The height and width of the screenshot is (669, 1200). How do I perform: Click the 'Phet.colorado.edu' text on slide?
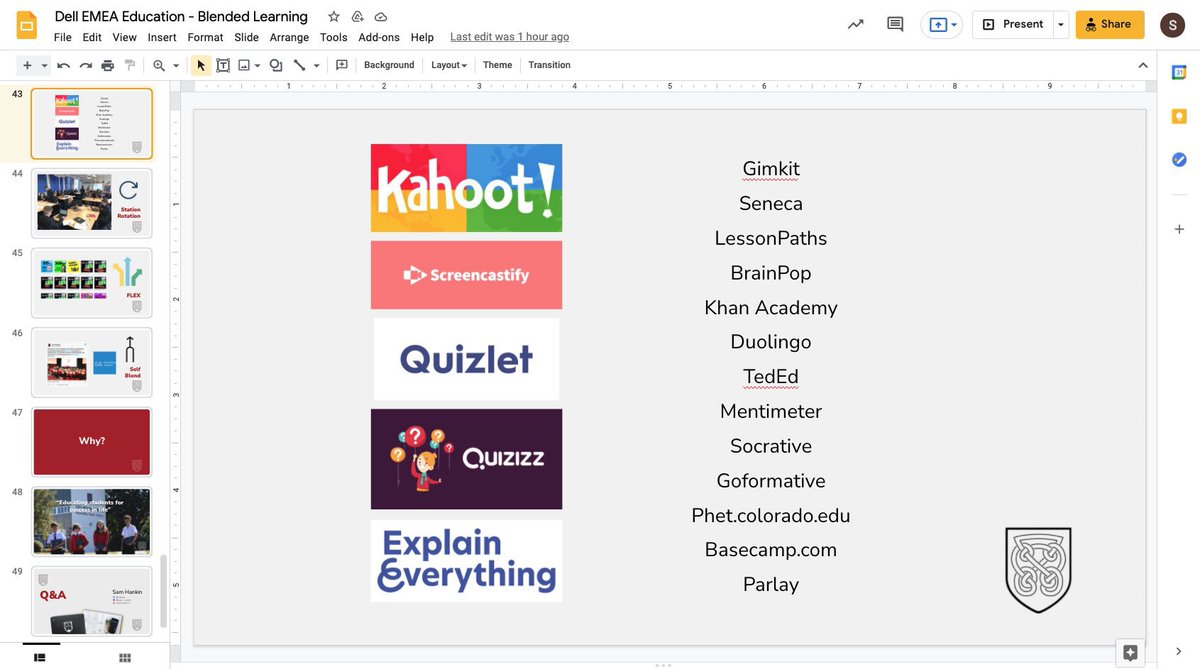coord(771,516)
